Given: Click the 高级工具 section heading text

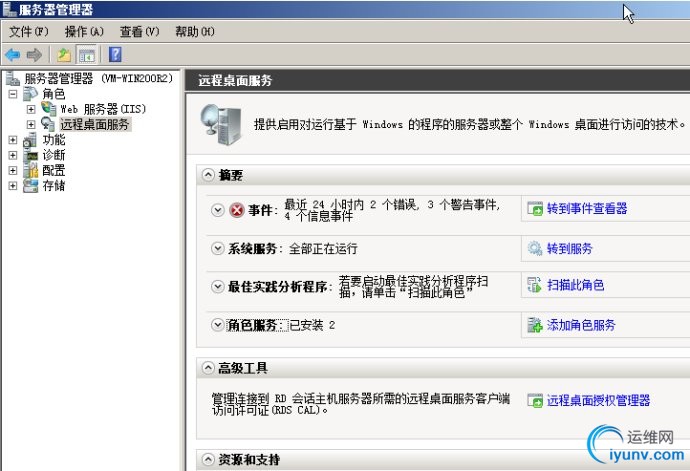Looking at the screenshot, I should [x=242, y=368].
